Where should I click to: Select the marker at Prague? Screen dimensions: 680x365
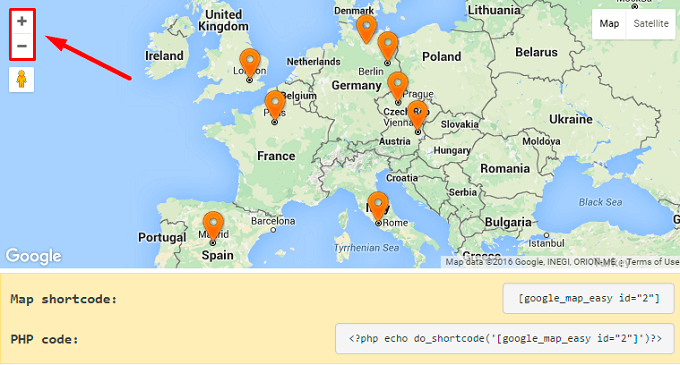point(398,86)
